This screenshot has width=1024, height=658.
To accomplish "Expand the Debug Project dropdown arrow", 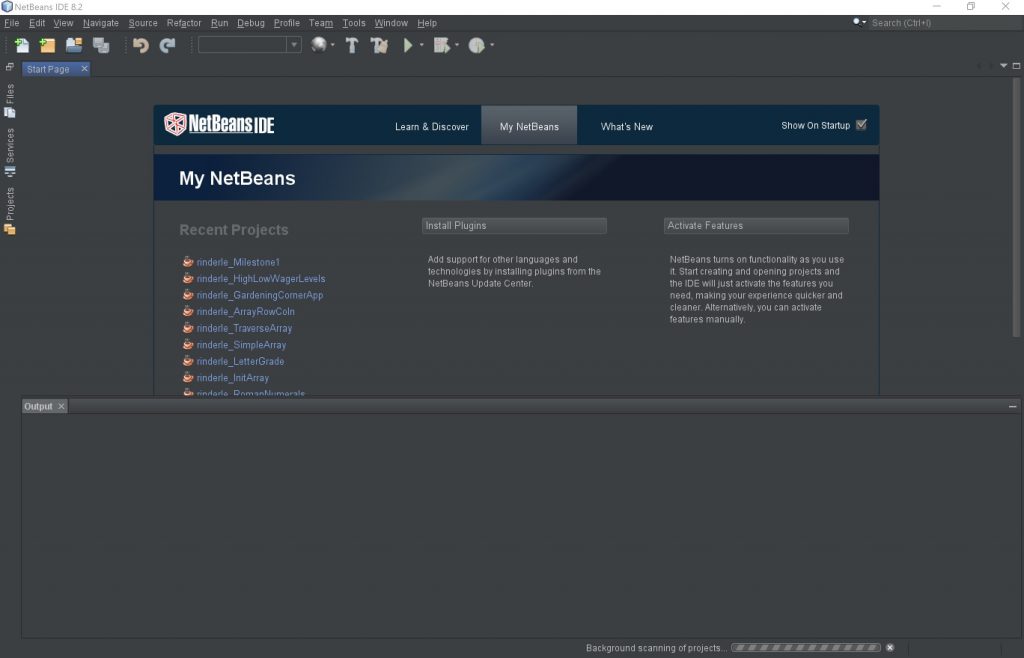I will tap(456, 45).
